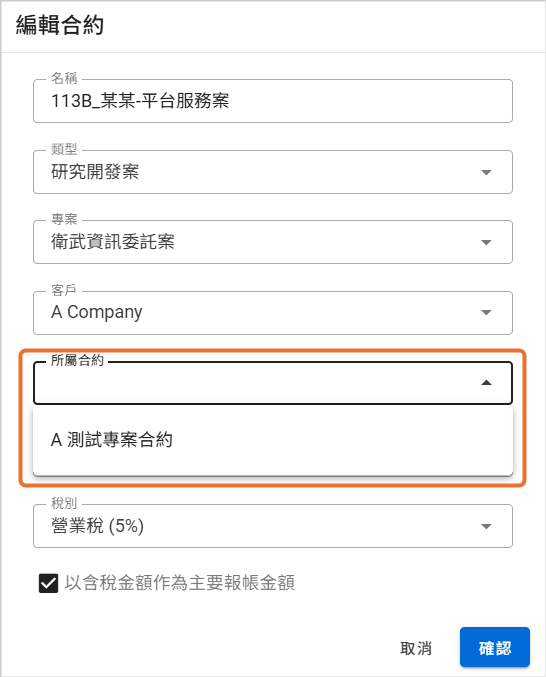
Task: Collapse 所屬合約 list via its up arrow
Action: click(x=486, y=383)
